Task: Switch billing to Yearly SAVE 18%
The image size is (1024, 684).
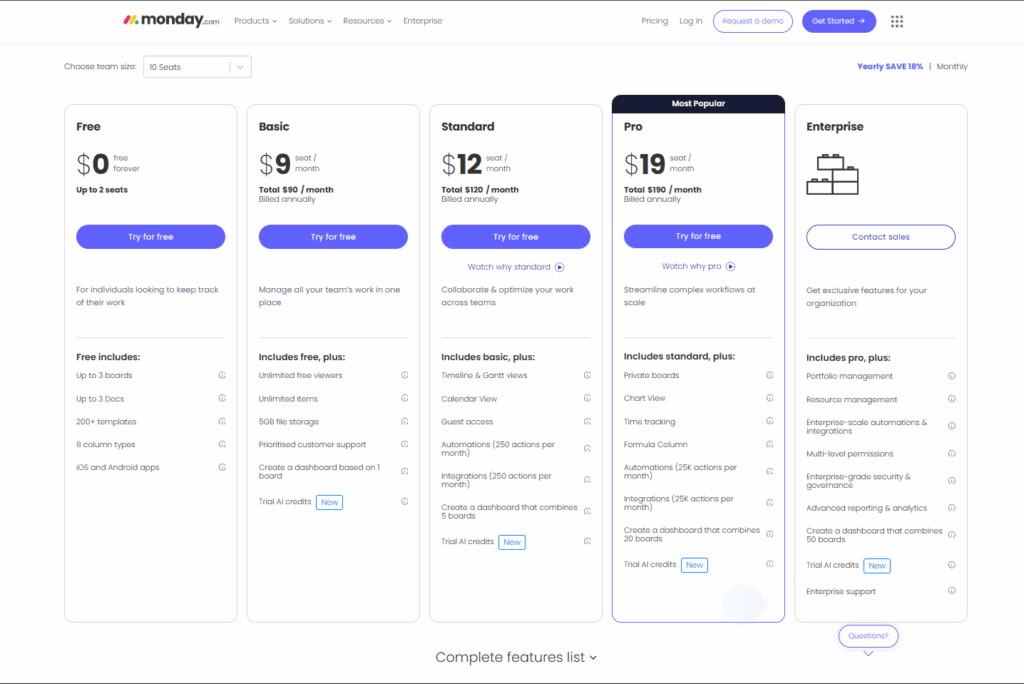Action: [890, 67]
